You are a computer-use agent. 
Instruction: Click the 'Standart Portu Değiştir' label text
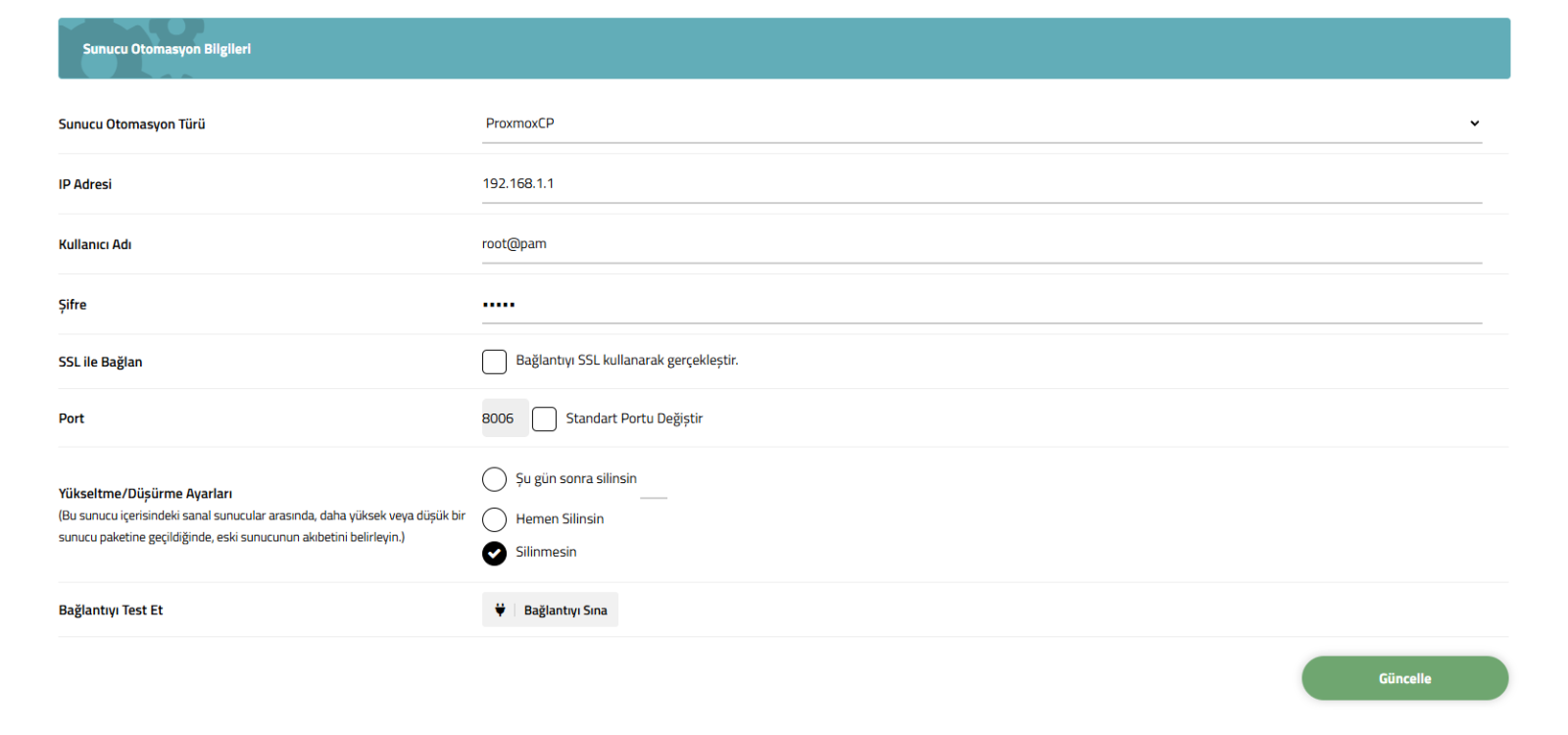(x=634, y=418)
